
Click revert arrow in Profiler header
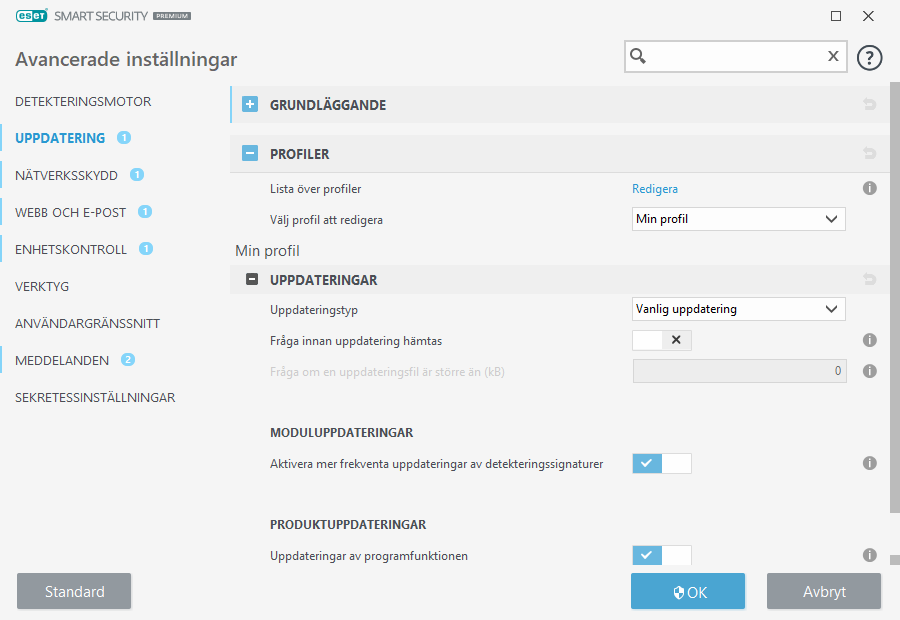click(869, 154)
